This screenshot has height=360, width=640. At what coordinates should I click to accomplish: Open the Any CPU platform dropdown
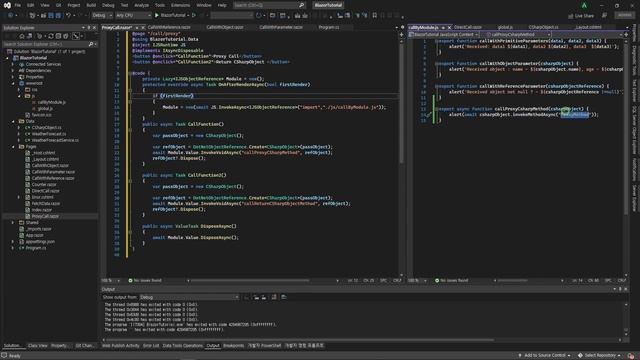[x=133, y=15]
